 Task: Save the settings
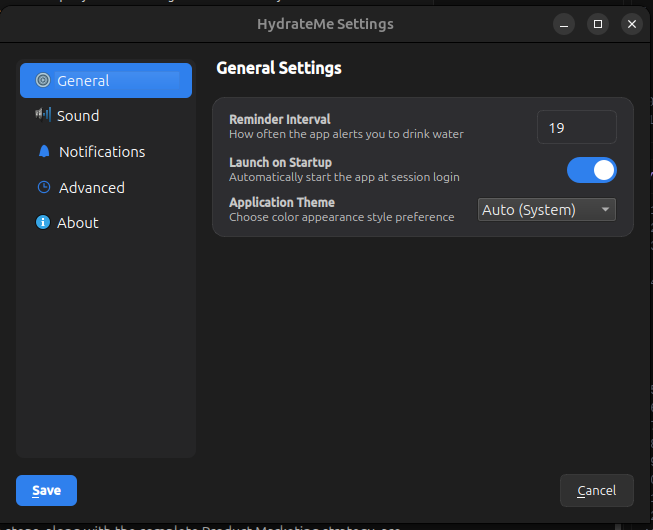tap(46, 490)
